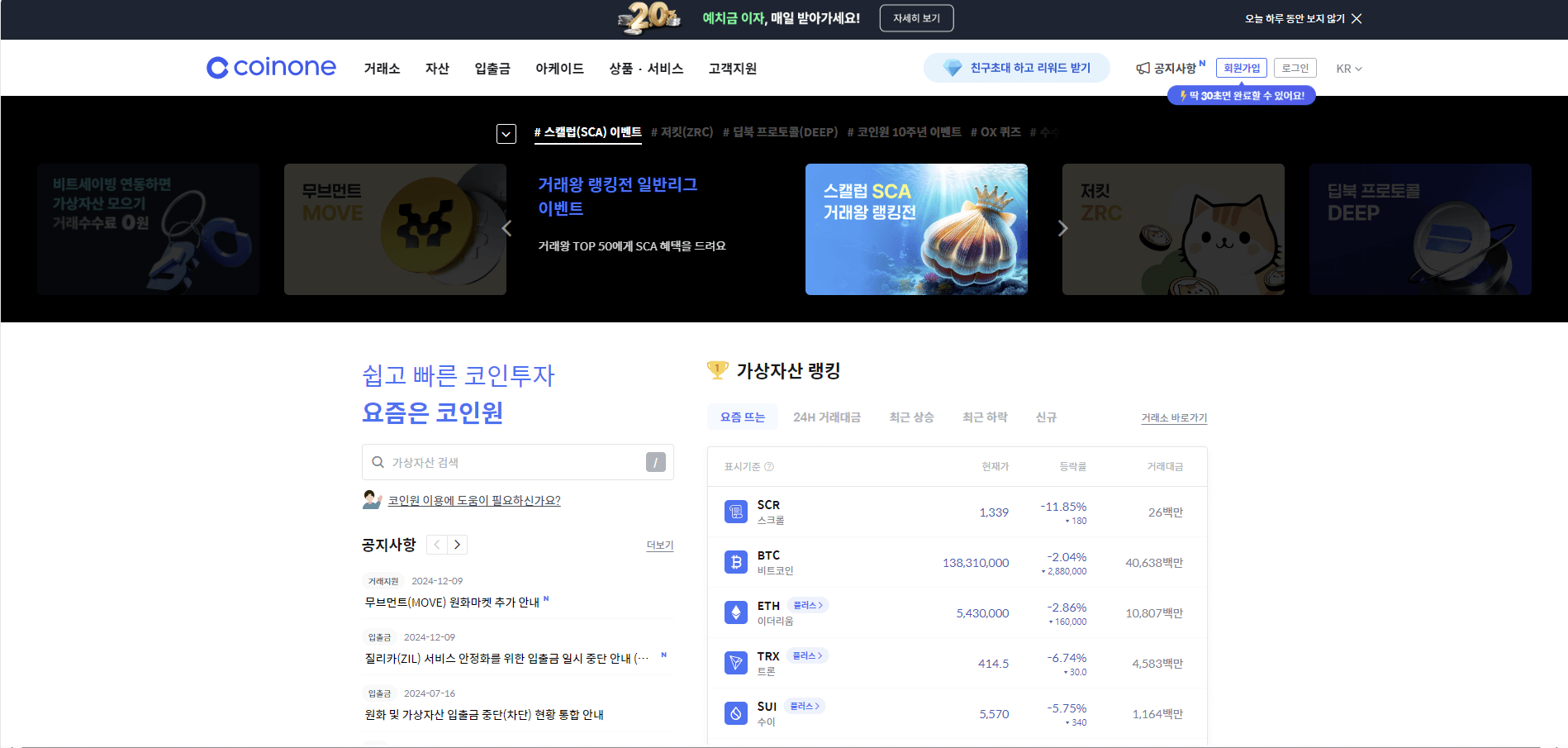The width and height of the screenshot is (1568, 748).
Task: Open notifications via the 공지사항 megaphone icon
Action: point(1143,68)
